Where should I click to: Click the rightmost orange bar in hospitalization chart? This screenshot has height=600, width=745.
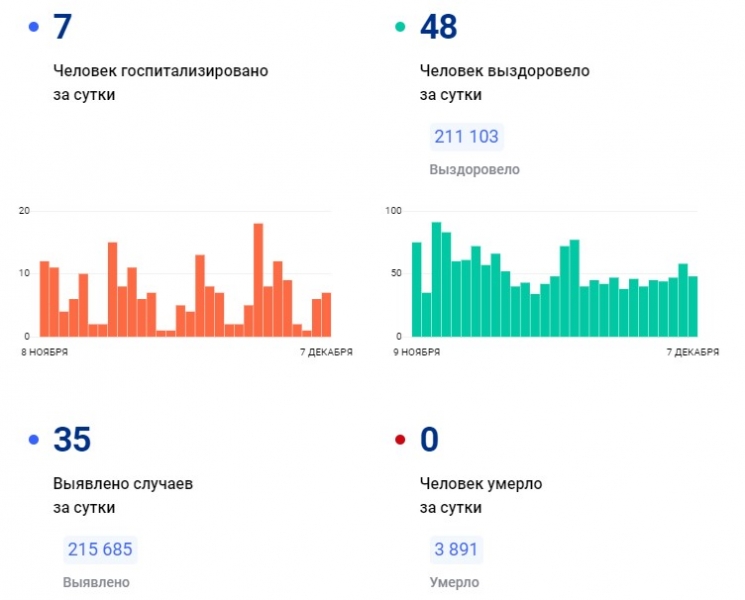[x=326, y=314]
